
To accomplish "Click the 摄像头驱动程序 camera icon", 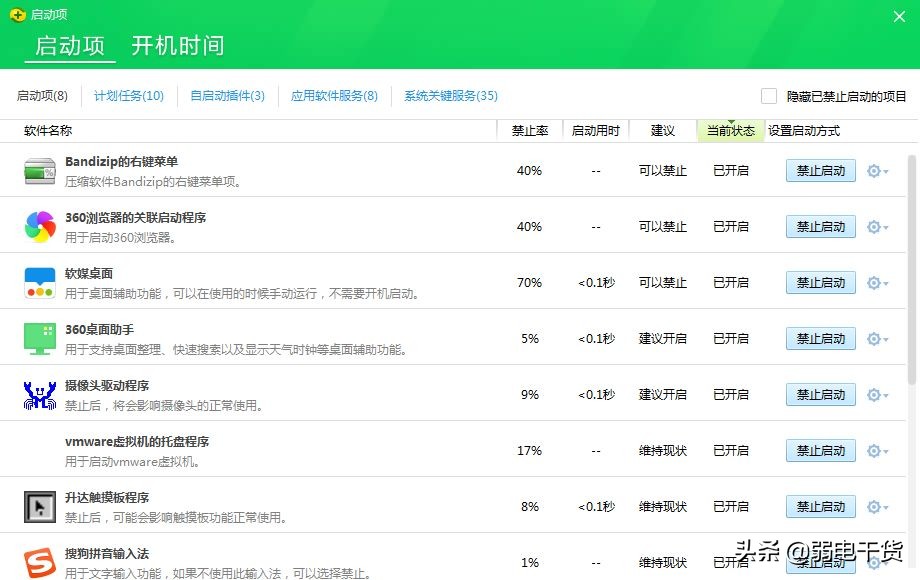I will coord(38,394).
